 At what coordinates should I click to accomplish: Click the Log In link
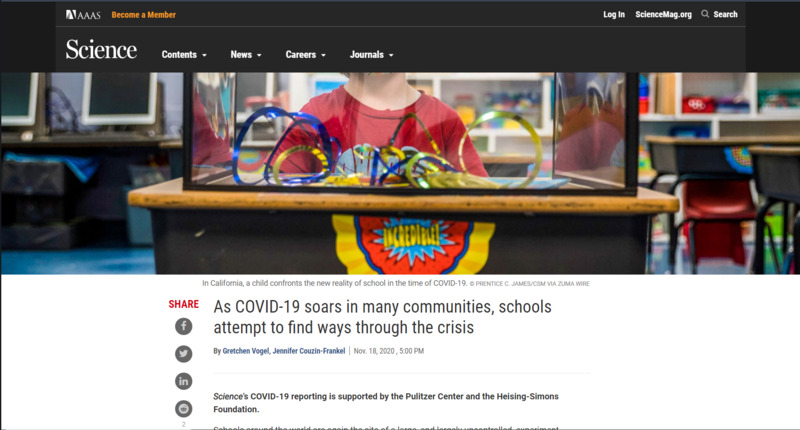coord(614,14)
